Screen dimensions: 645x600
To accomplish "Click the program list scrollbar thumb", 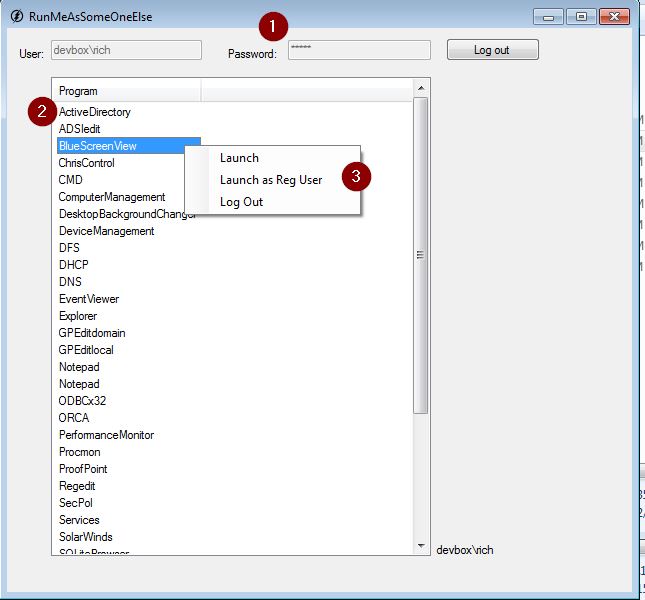I will pos(420,255).
